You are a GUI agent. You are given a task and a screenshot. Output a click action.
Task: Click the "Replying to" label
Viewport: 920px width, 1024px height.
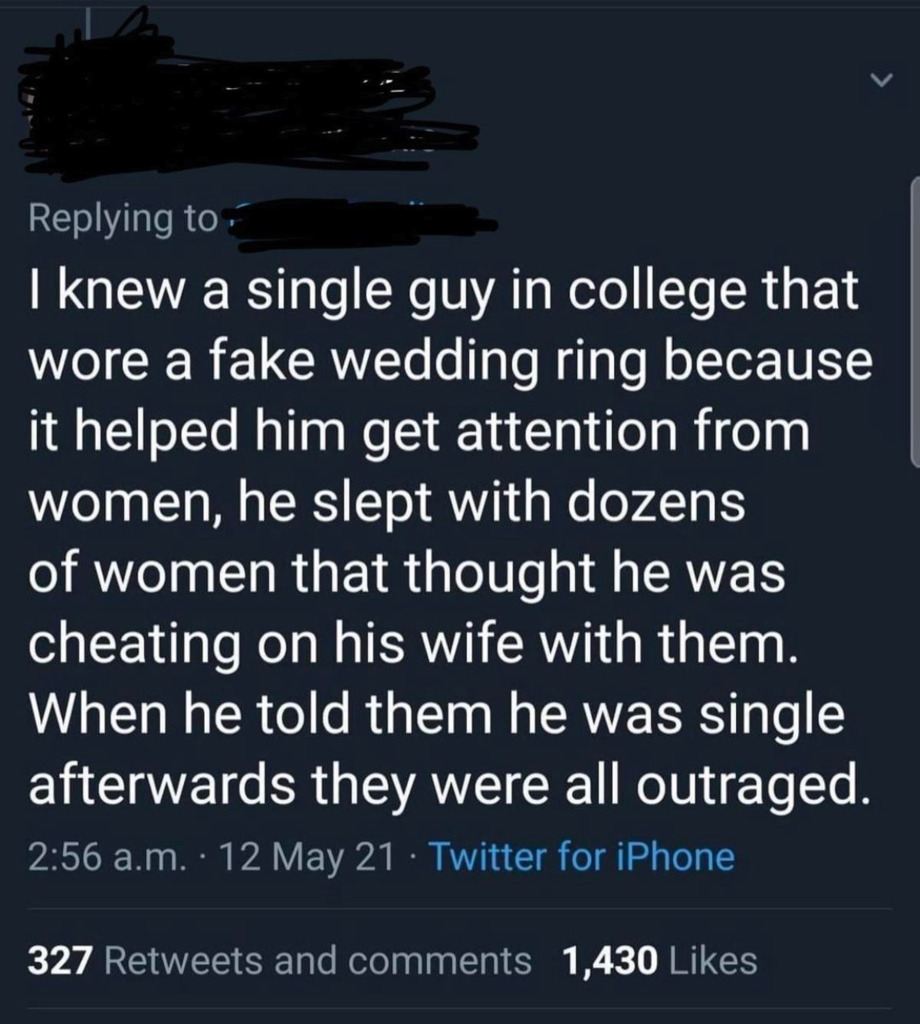coord(122,220)
